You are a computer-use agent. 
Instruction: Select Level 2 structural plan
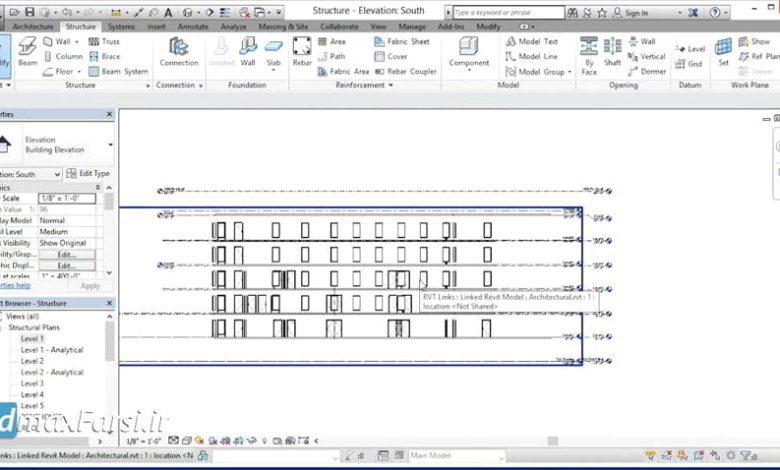(32, 361)
